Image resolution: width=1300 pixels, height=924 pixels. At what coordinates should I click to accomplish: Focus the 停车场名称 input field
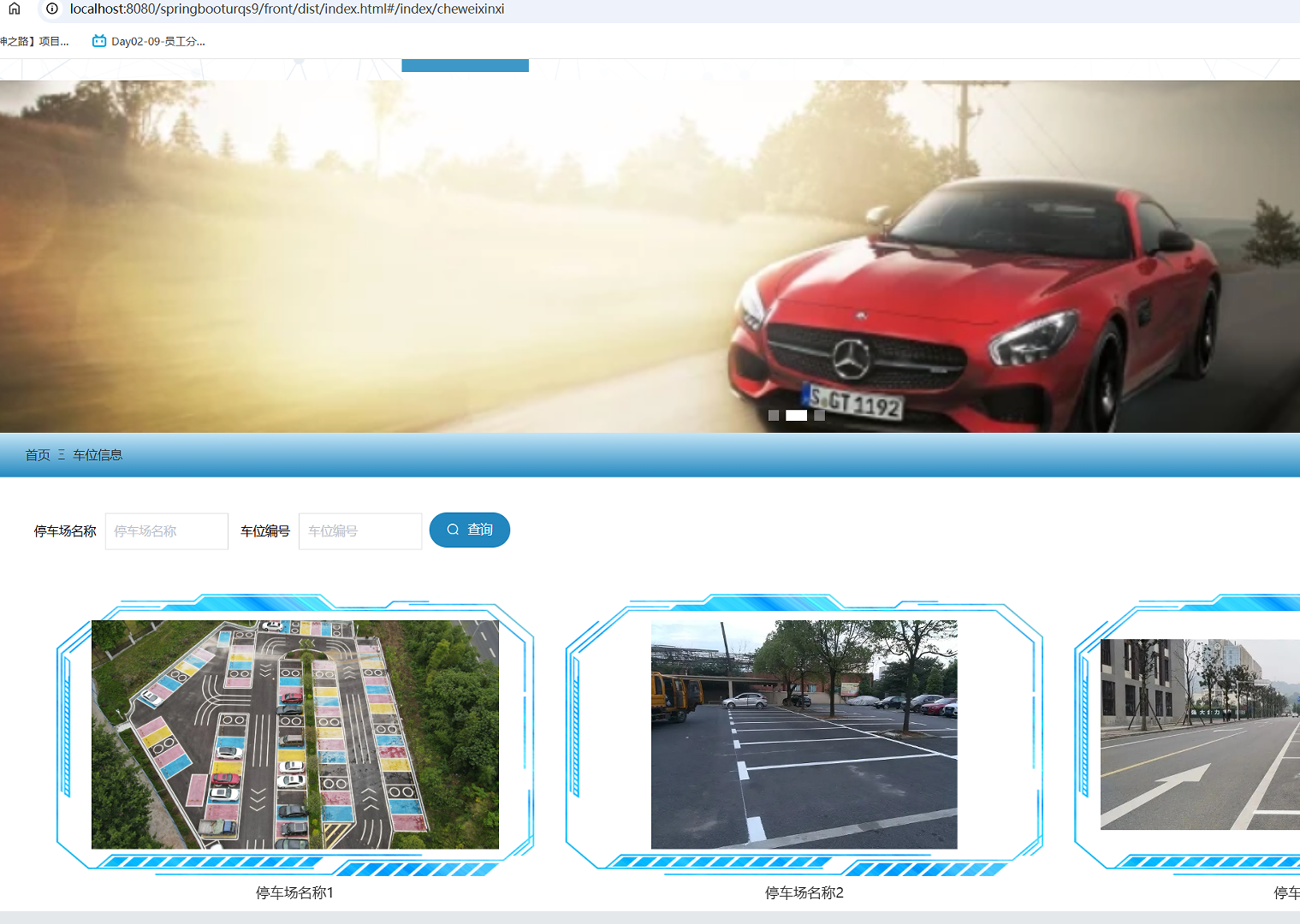pos(167,531)
